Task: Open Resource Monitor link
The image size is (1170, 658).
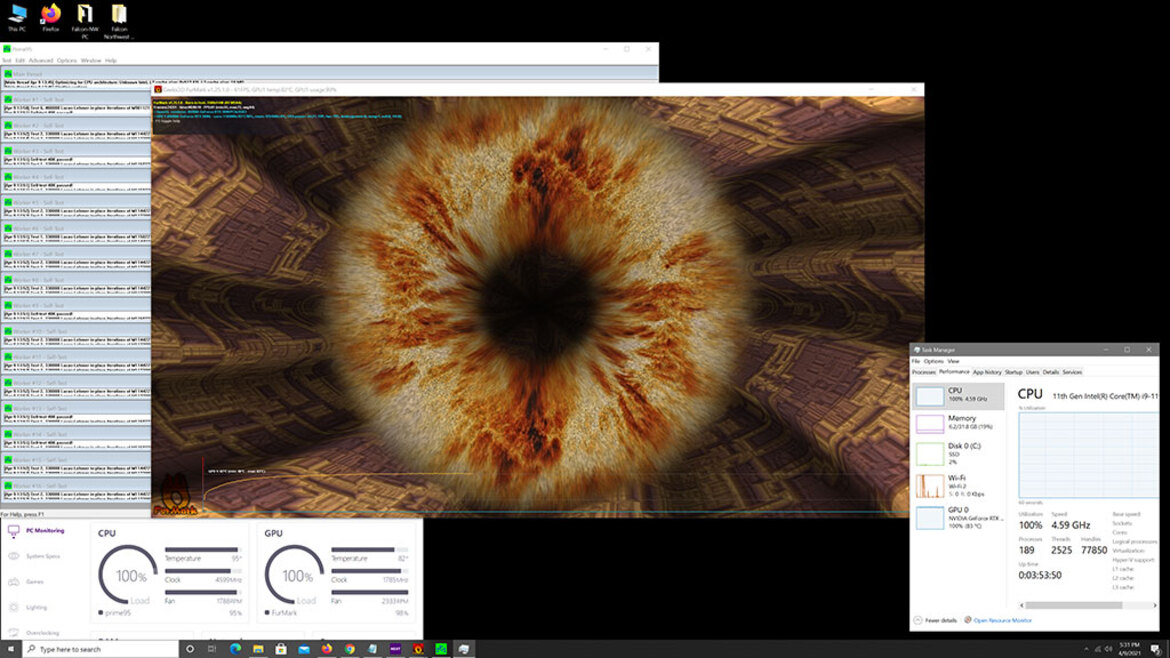Action: coord(998,620)
